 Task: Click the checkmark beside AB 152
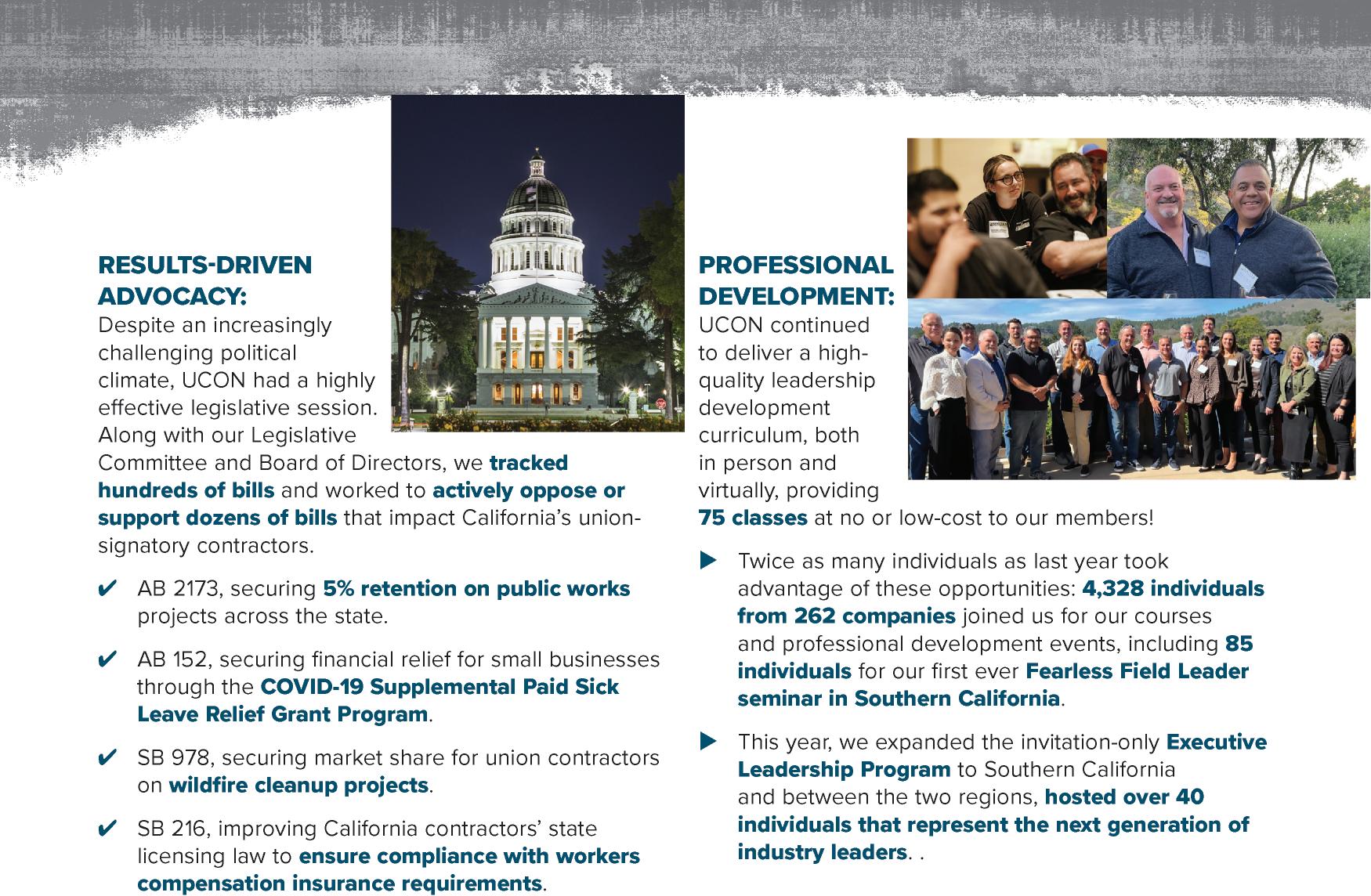[107, 659]
